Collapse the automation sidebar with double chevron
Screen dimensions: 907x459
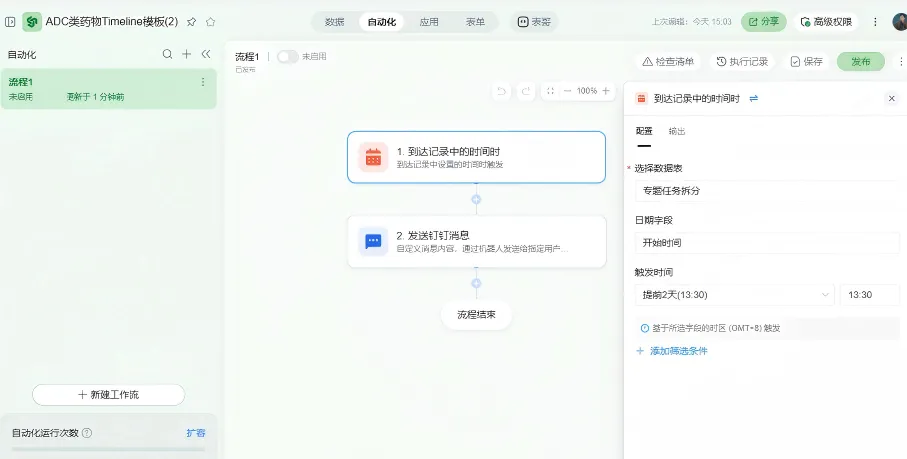click(206, 54)
